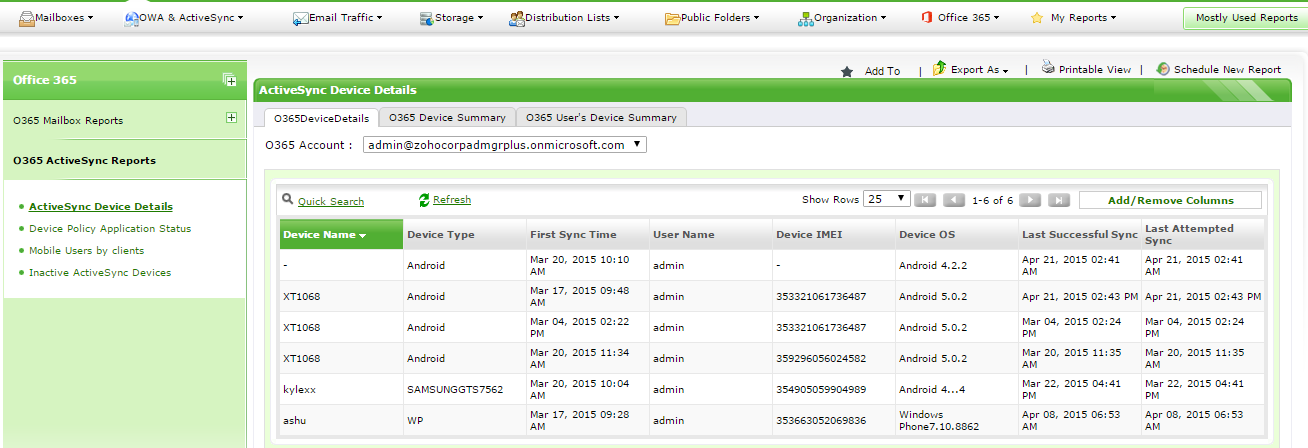Click the My Reports star icon
The image size is (1308, 448).
pyautogui.click(x=1037, y=18)
